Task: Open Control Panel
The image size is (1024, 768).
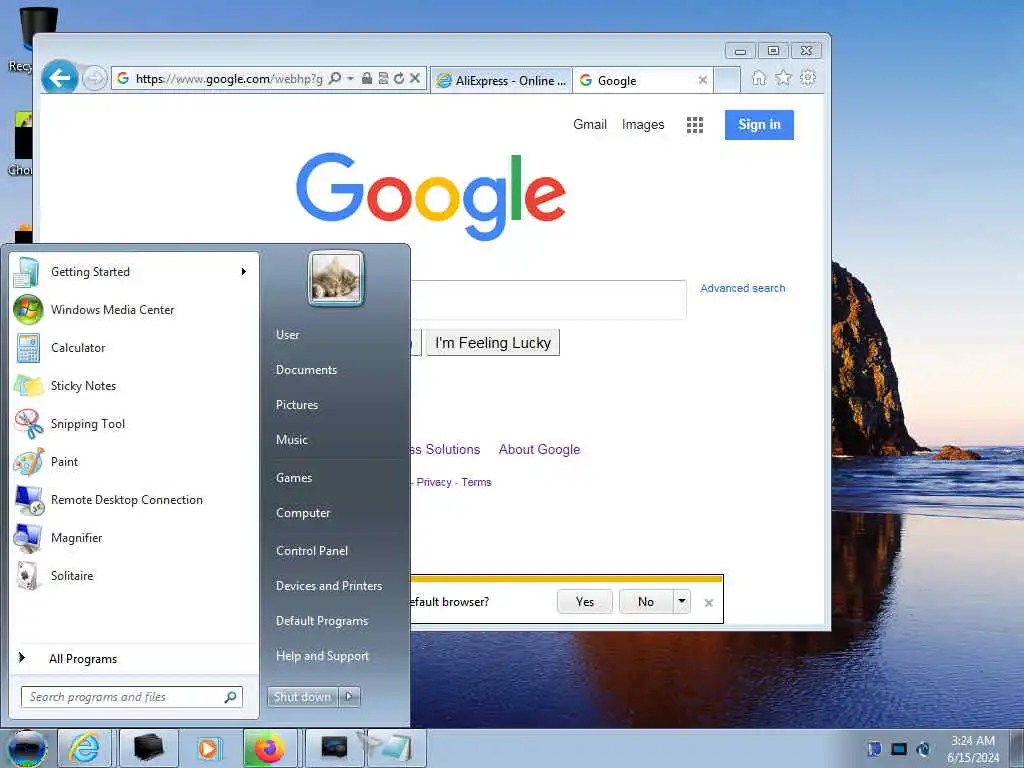Action: [x=312, y=551]
